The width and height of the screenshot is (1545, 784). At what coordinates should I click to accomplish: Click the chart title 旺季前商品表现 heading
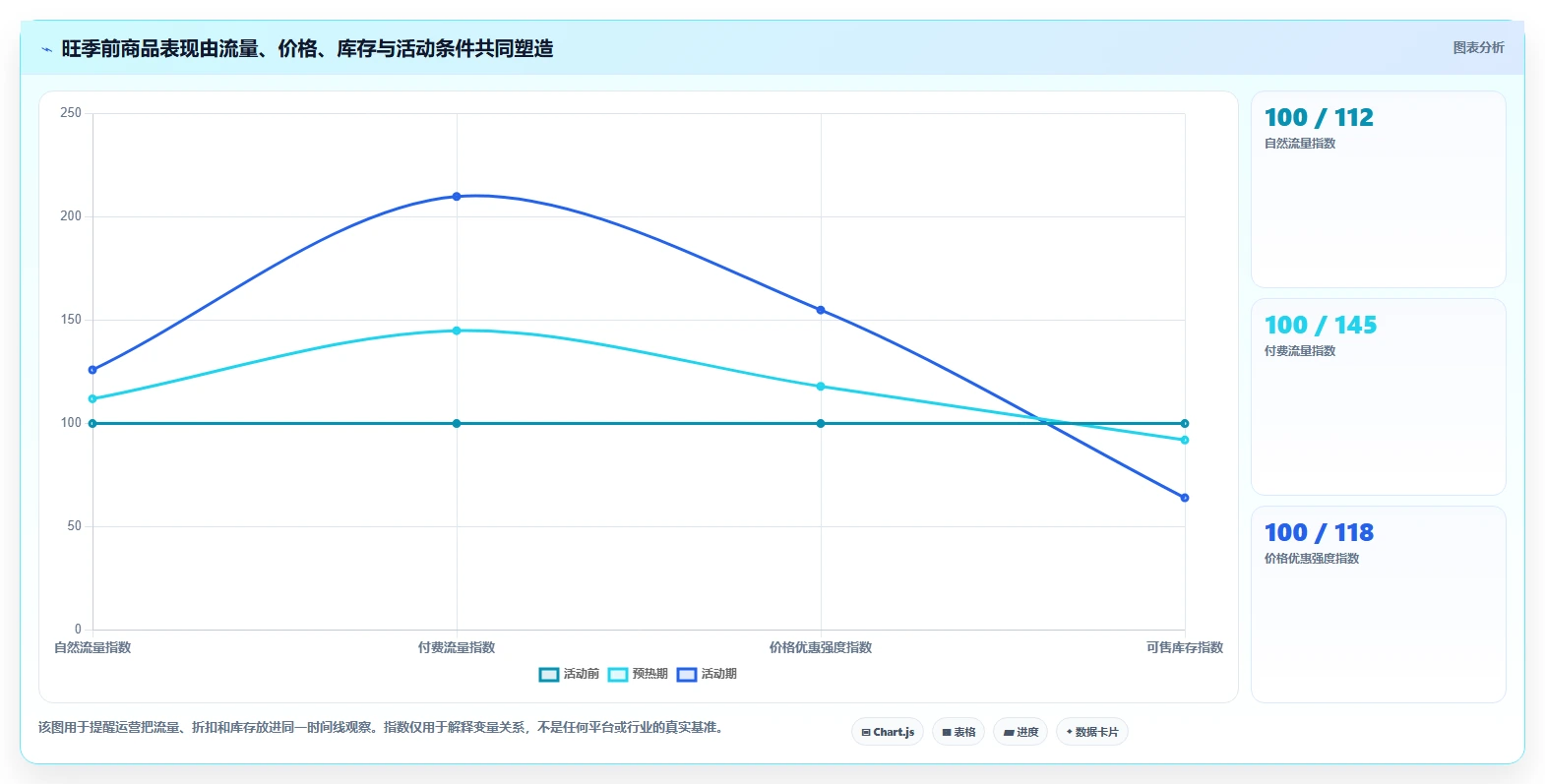[x=307, y=48]
